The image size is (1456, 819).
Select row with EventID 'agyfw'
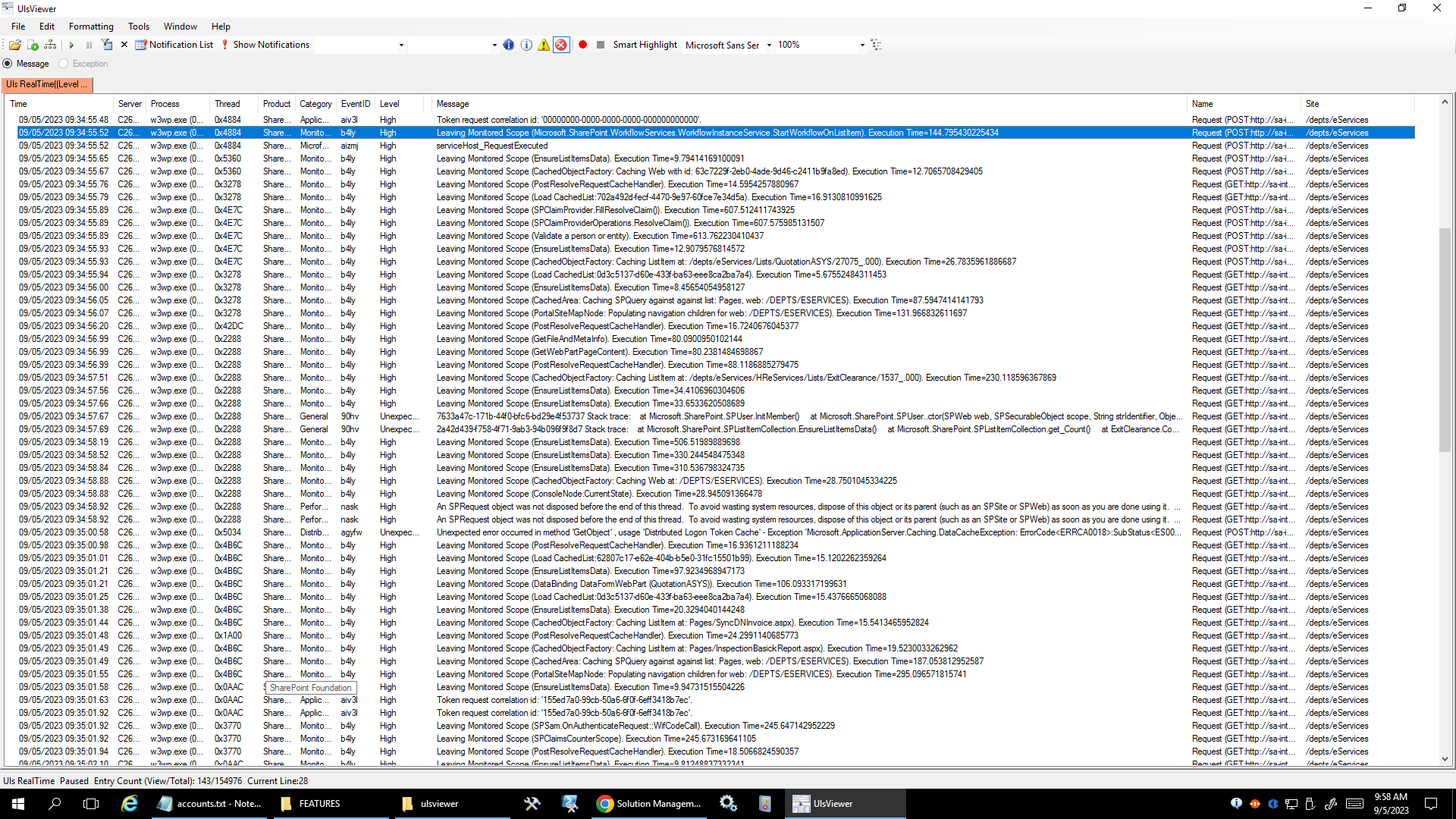[x=716, y=532]
